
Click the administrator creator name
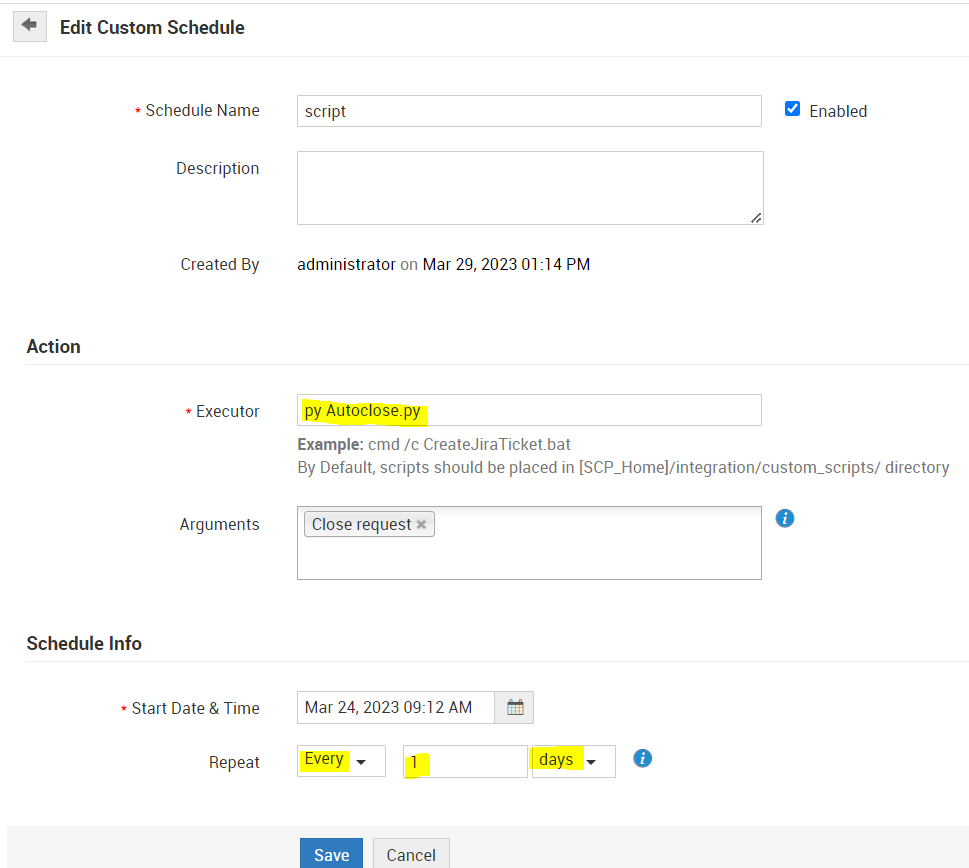pos(346,265)
